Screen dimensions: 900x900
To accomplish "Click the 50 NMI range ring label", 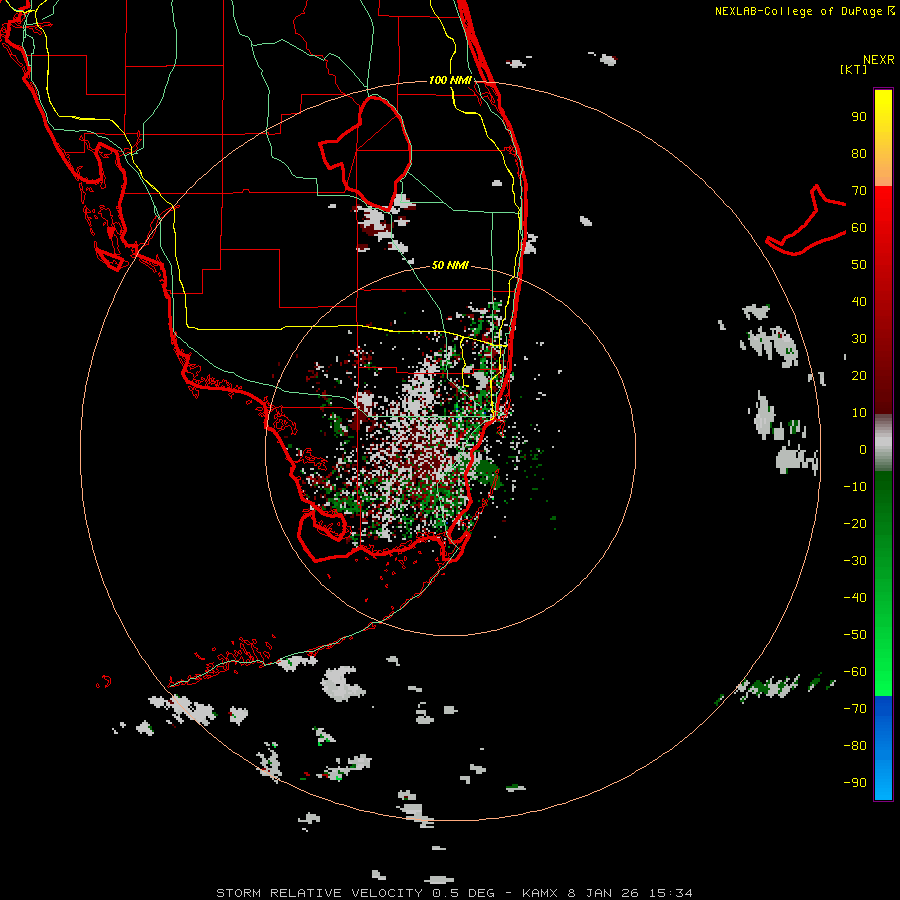I will coord(450,265).
